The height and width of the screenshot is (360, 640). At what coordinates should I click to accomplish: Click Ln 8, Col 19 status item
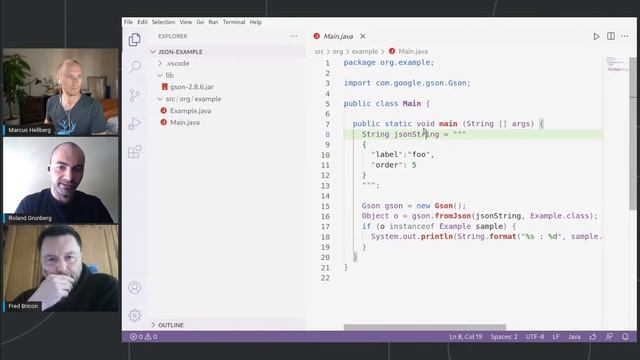click(x=466, y=337)
